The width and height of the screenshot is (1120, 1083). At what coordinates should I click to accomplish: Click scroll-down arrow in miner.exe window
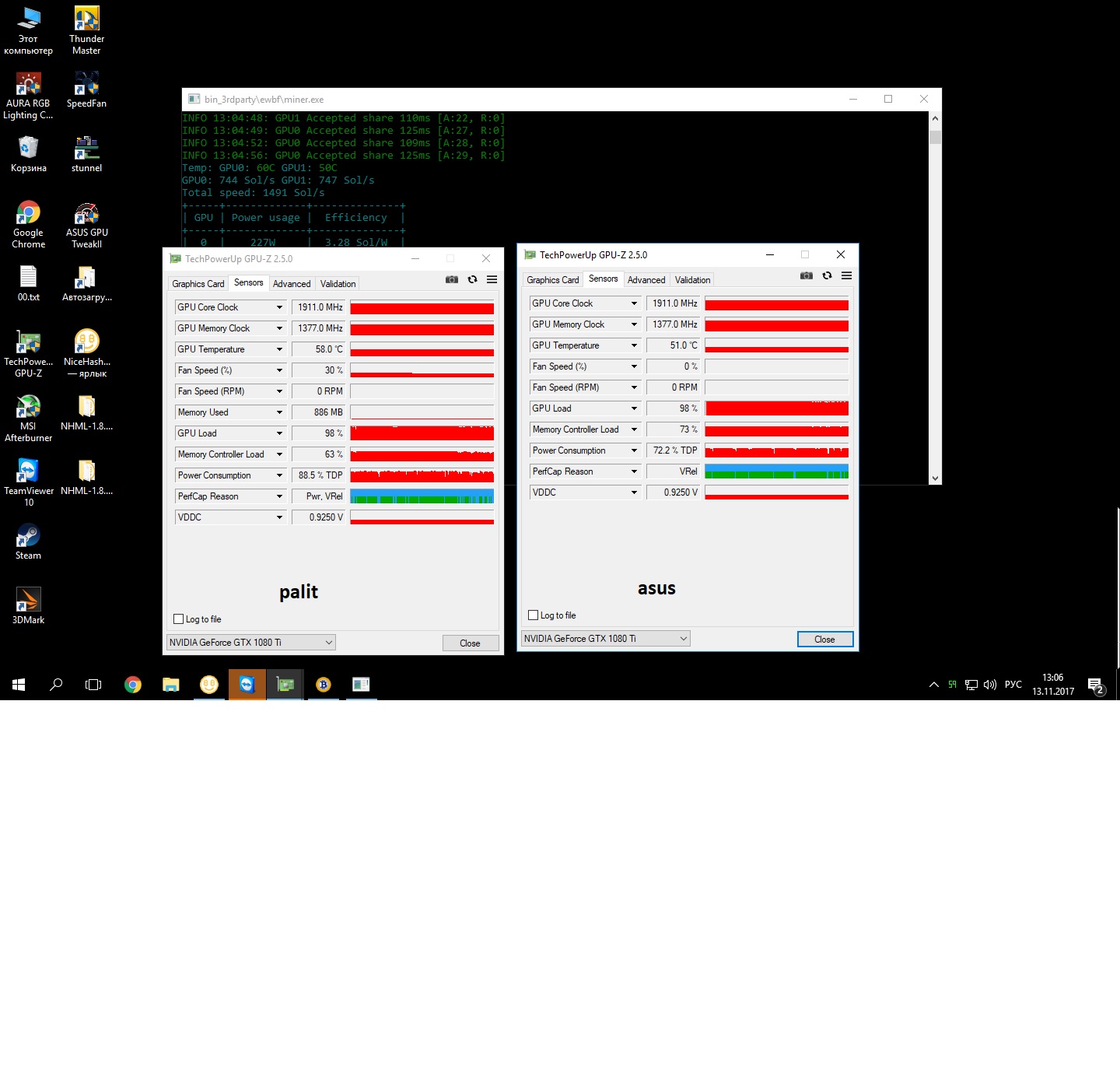tap(935, 478)
